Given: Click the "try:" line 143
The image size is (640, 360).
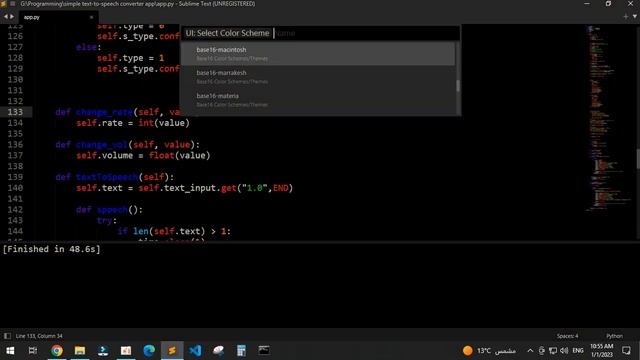Looking at the screenshot, I should [107, 220].
